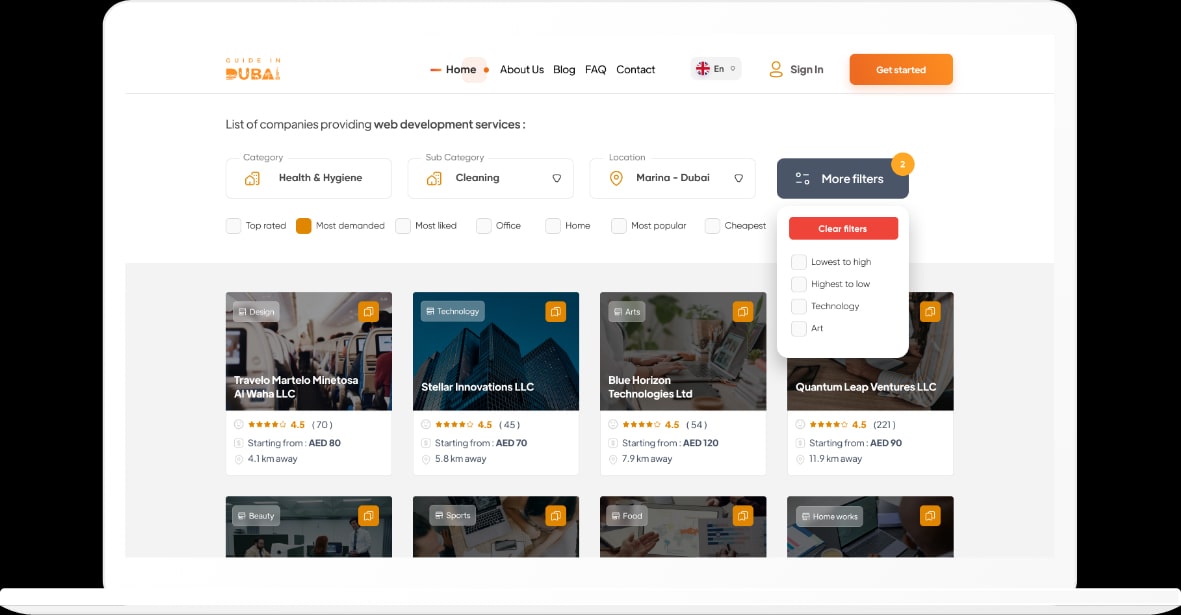1181x615 pixels.
Task: Tick the Cheapest filter checkbox
Action: 712,226
